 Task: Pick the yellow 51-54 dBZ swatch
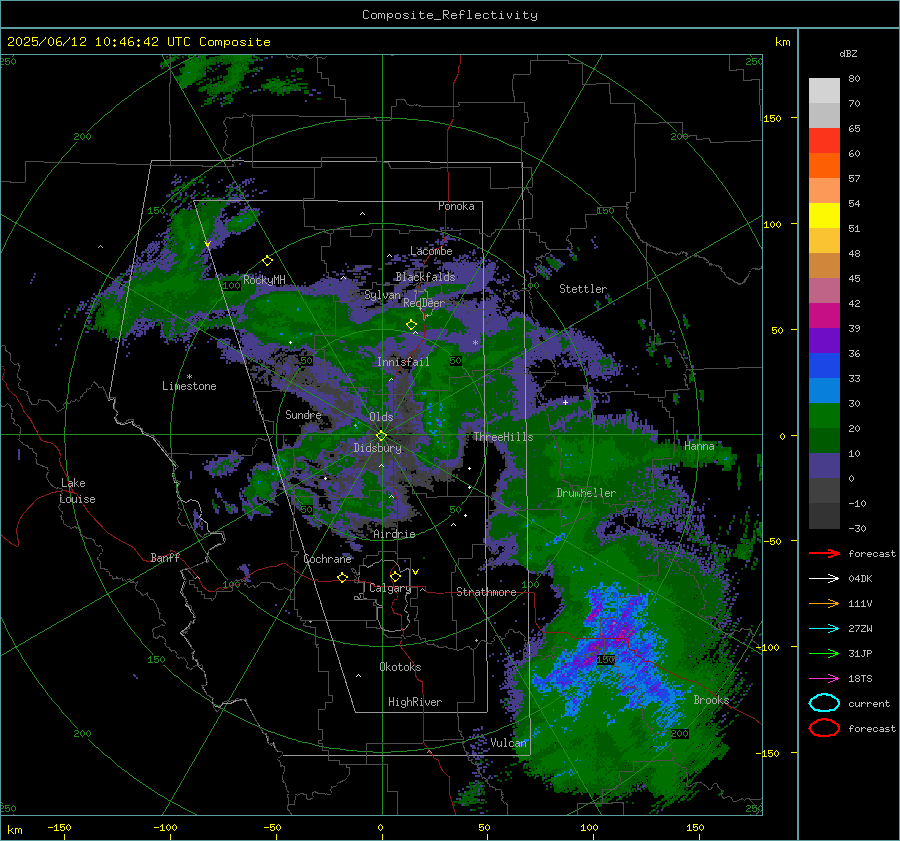pos(824,216)
